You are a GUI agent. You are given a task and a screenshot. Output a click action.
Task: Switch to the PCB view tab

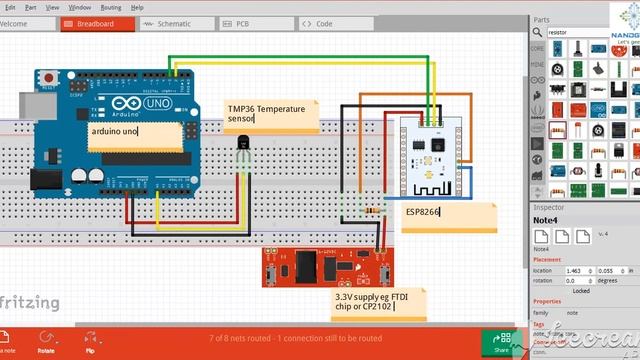(256, 24)
